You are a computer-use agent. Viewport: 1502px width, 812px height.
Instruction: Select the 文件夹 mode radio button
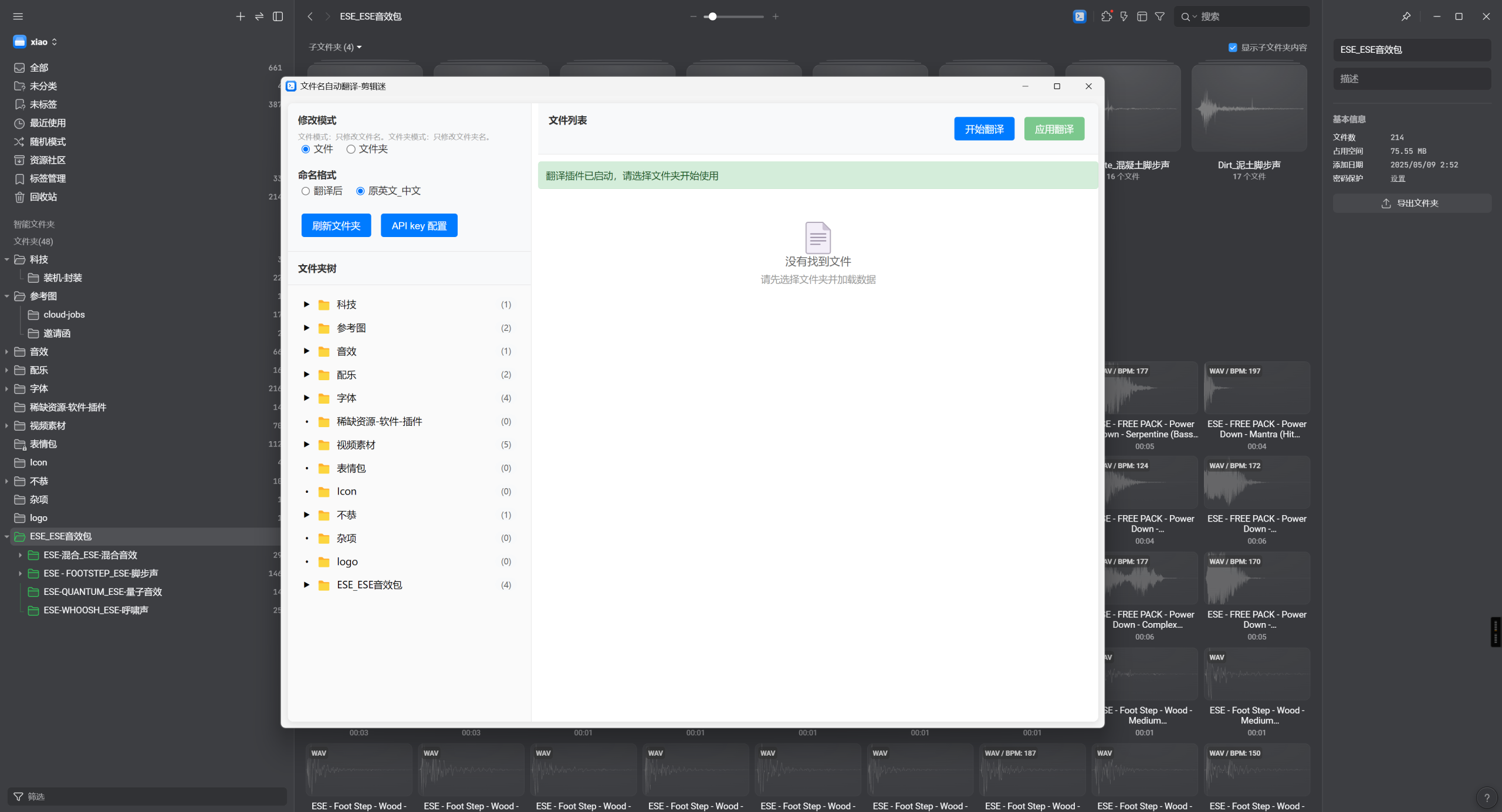tap(351, 149)
